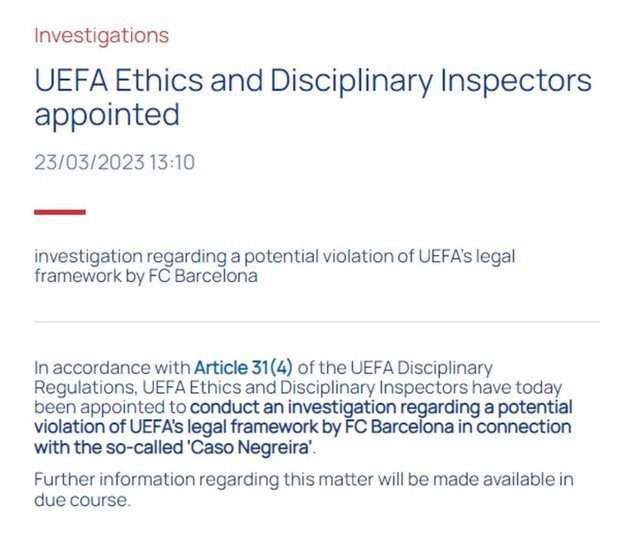640x535 pixels.
Task: Click the short red accent bar
Action: click(x=60, y=212)
